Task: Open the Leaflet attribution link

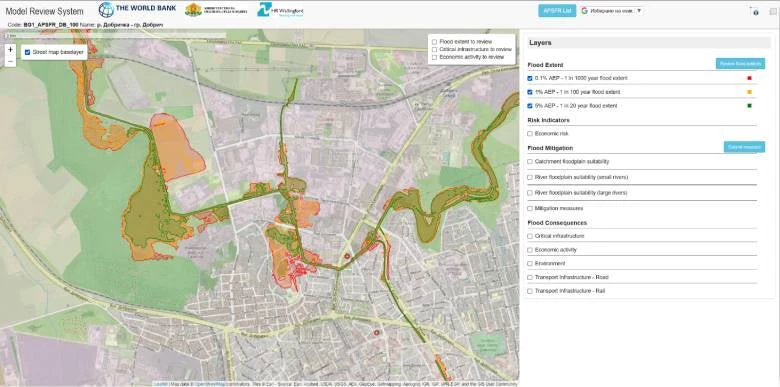Action: tap(160, 384)
